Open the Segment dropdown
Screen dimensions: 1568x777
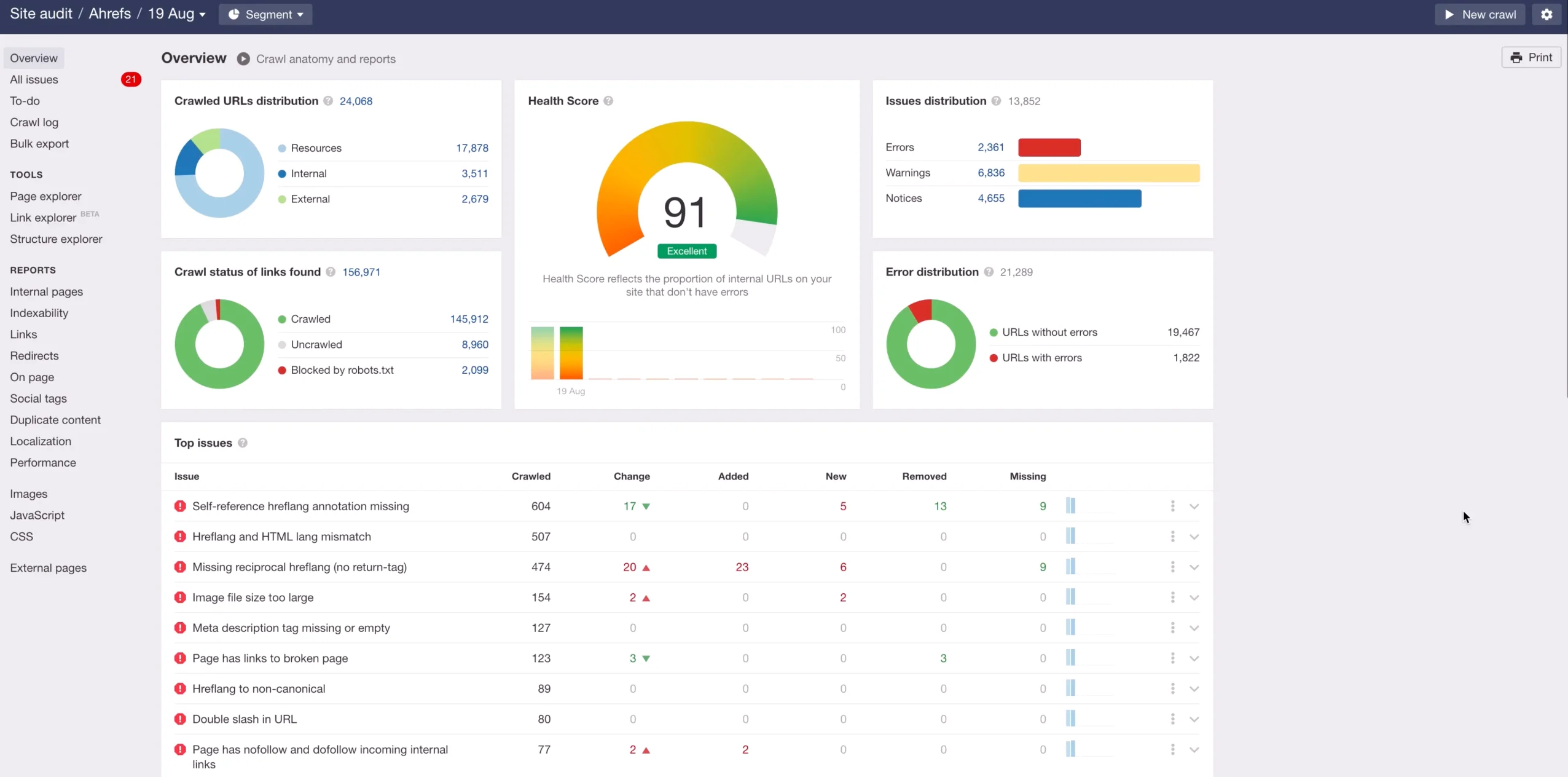click(265, 14)
